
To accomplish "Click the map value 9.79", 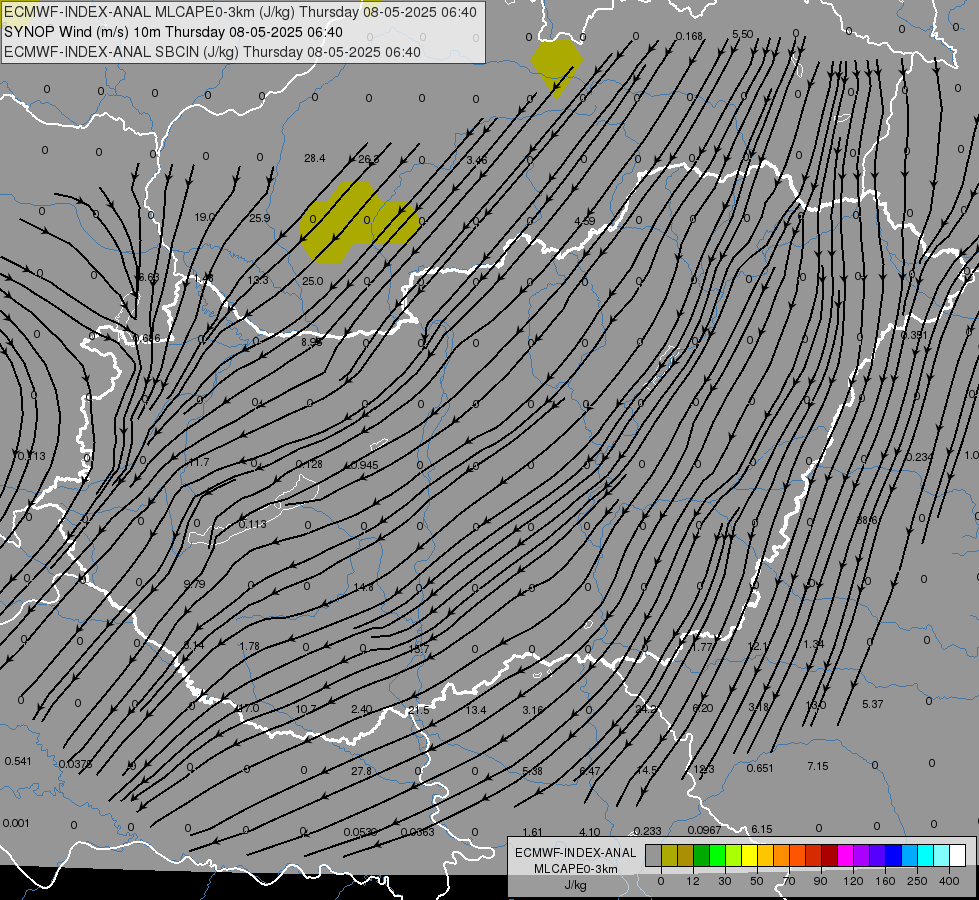I will coord(194,584).
